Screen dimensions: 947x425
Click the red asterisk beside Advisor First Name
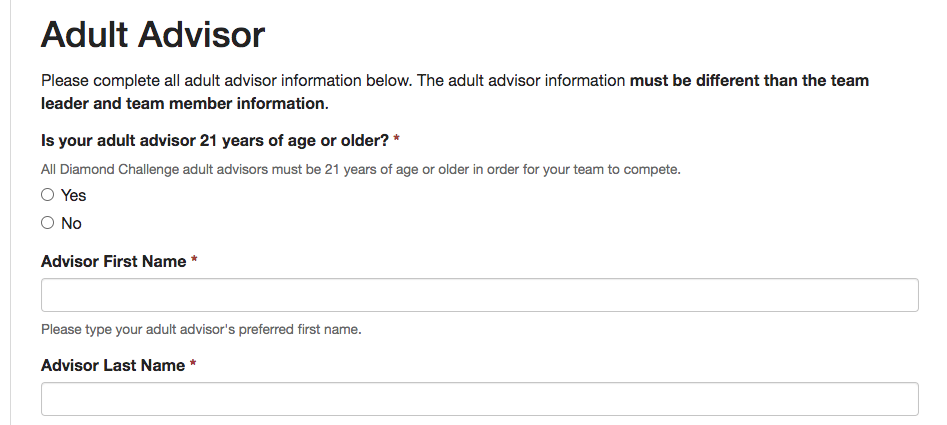(x=194, y=261)
